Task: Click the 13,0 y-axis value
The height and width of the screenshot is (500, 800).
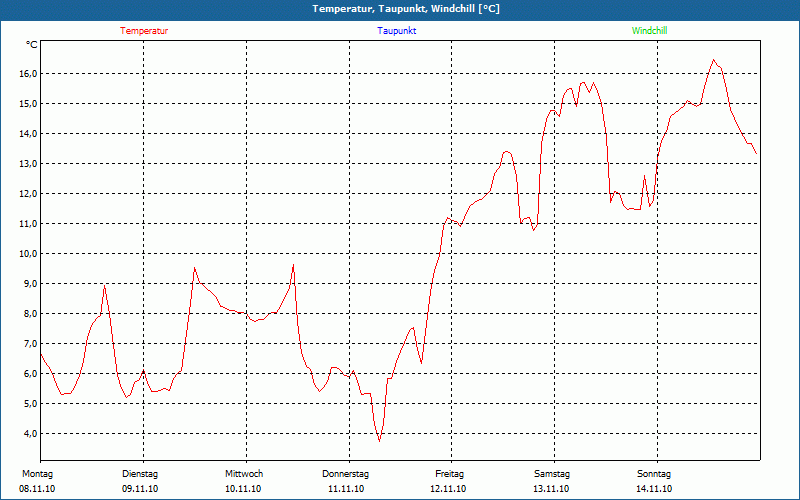Action: click(28, 164)
